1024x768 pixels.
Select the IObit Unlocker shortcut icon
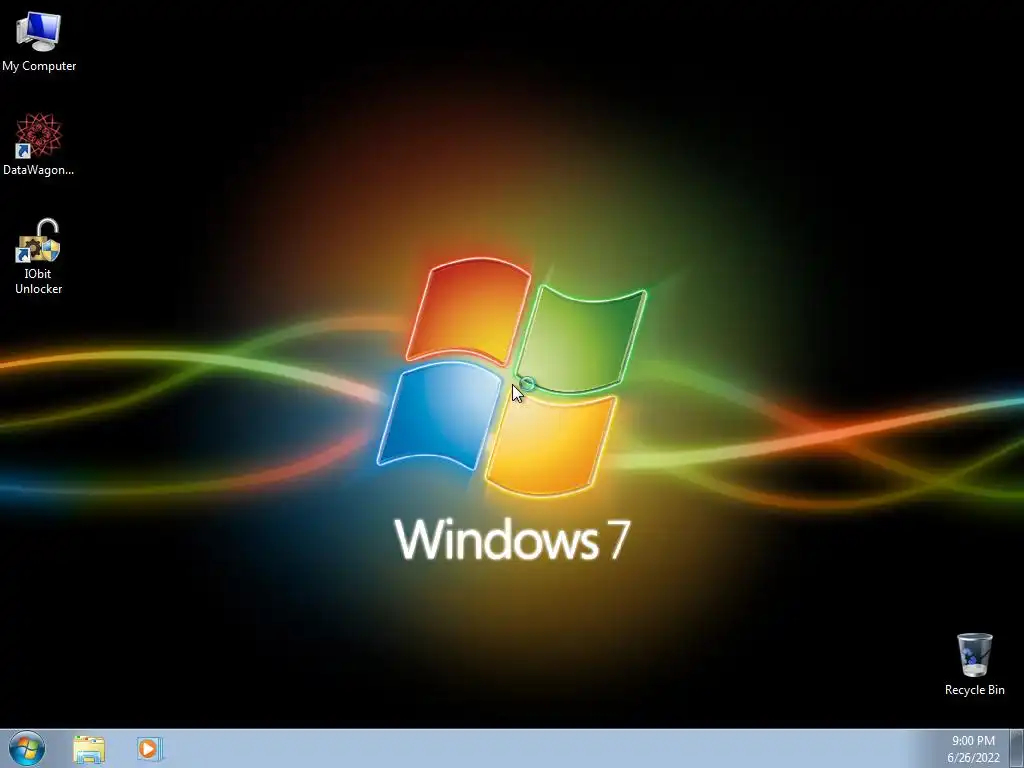click(38, 240)
